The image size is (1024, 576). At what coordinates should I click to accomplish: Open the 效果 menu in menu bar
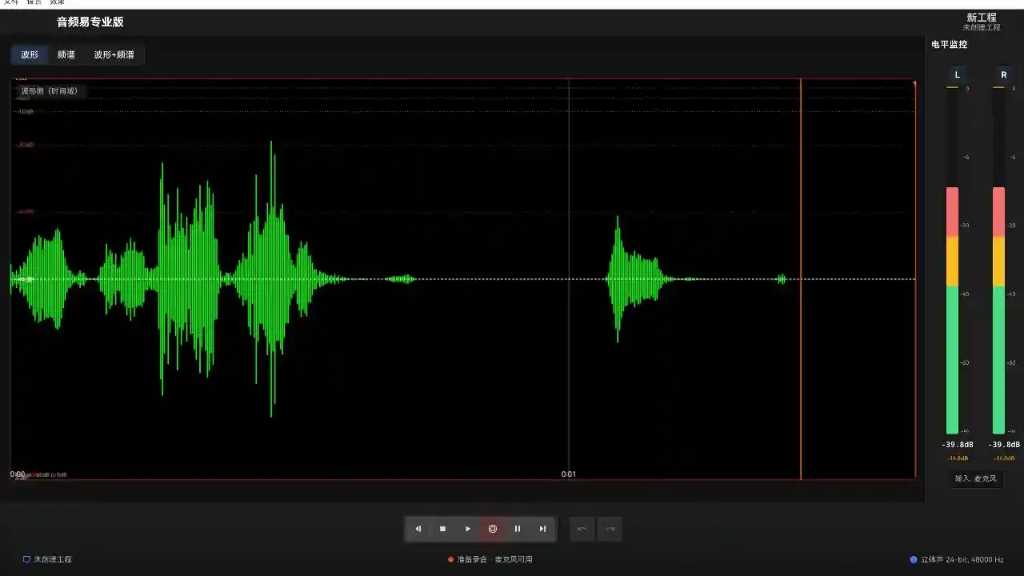click(56, 2)
